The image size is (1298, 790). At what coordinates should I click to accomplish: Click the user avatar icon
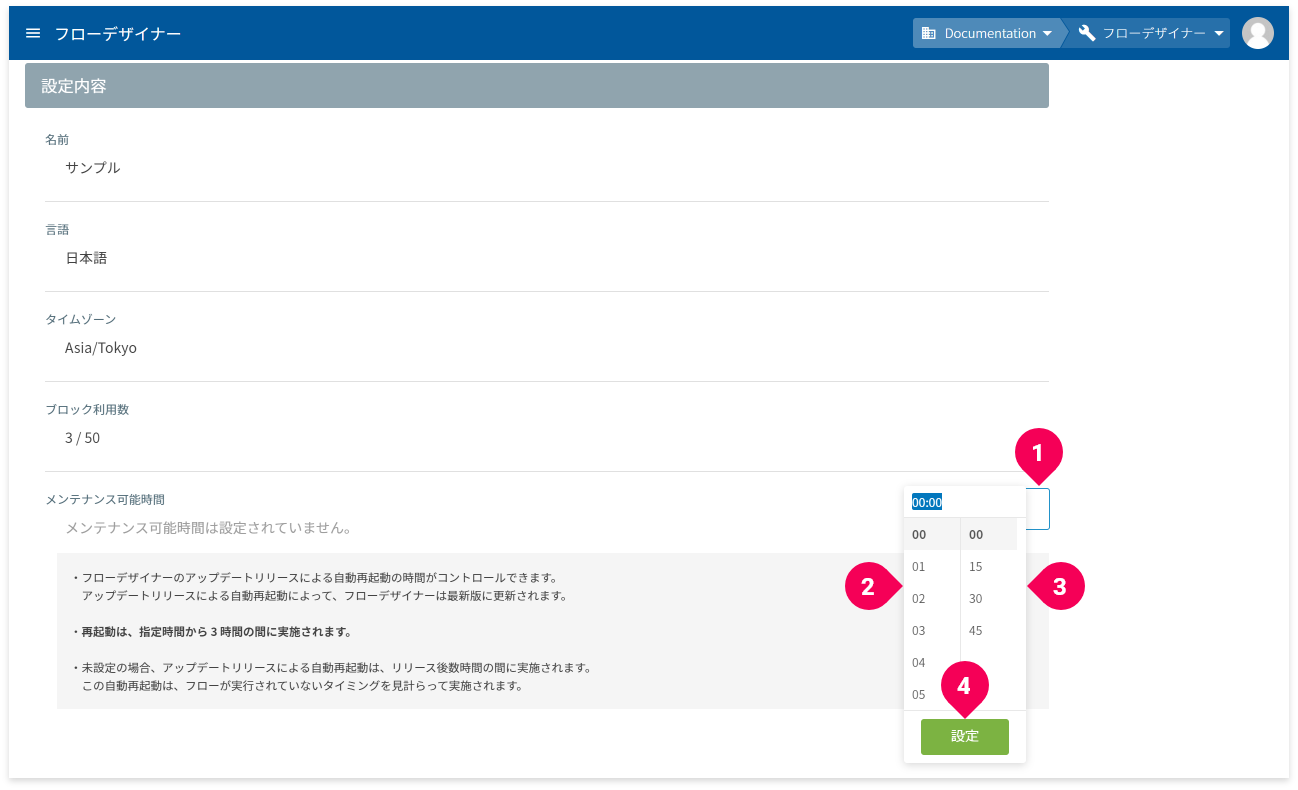[1257, 33]
